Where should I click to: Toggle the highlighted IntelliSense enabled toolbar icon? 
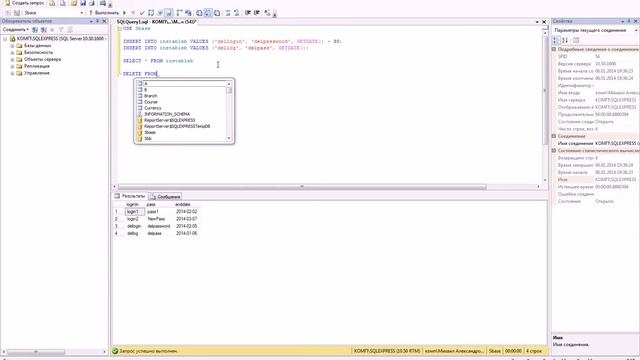(x=169, y=13)
